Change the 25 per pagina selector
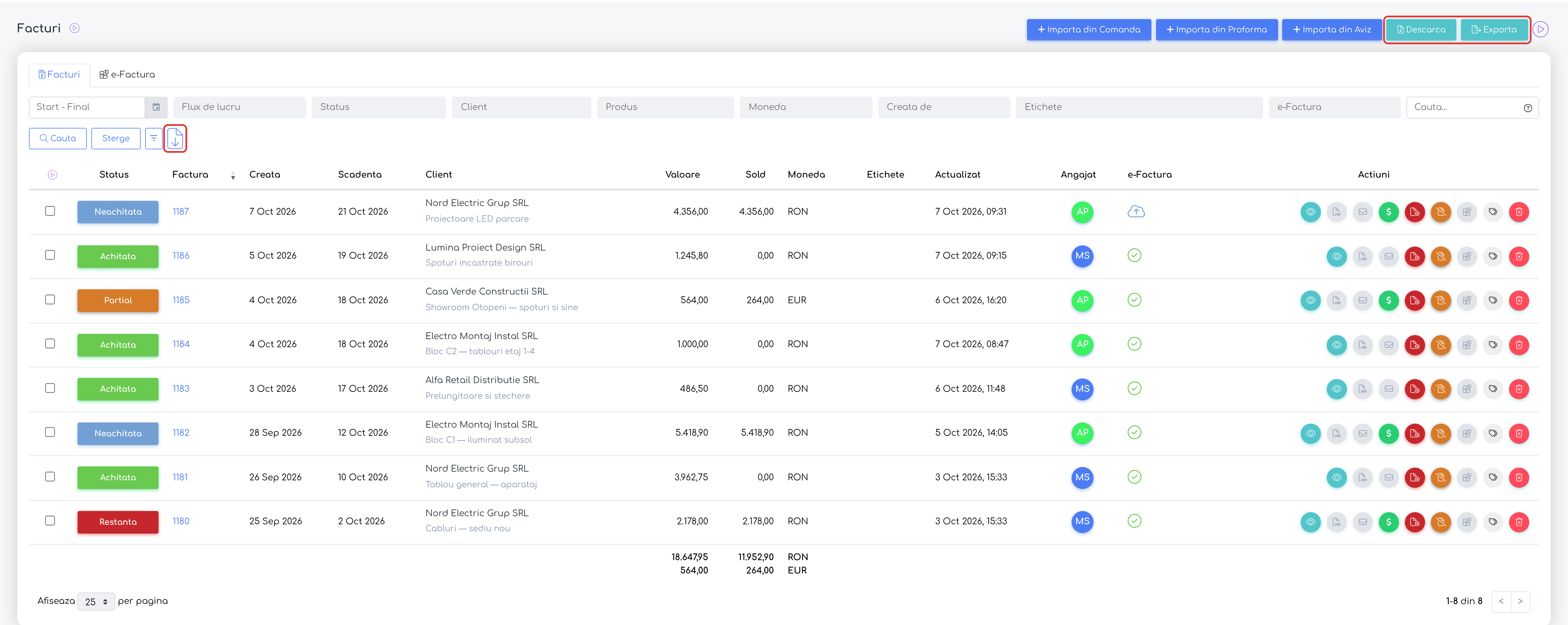 click(x=96, y=601)
